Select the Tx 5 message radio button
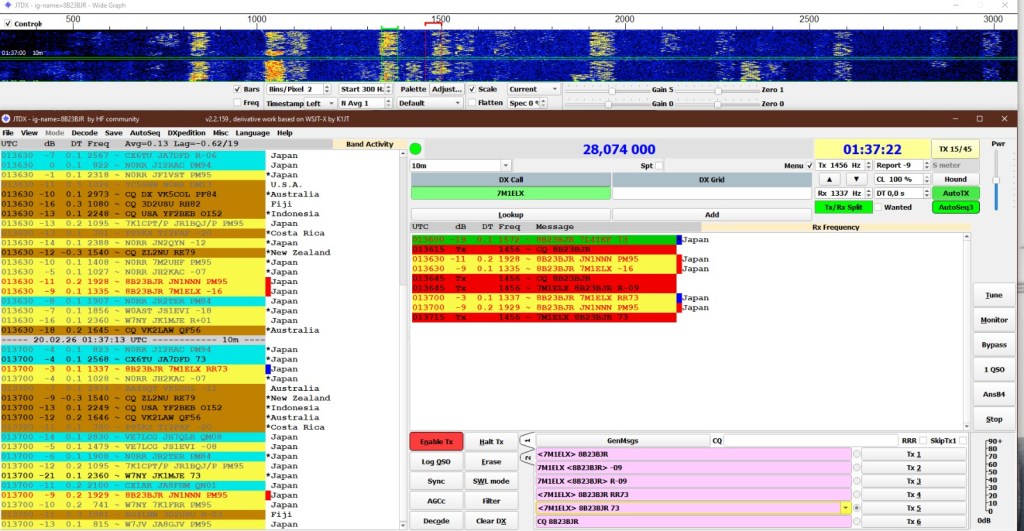Screen dimensions: 1024x531 pyautogui.click(x=855, y=508)
